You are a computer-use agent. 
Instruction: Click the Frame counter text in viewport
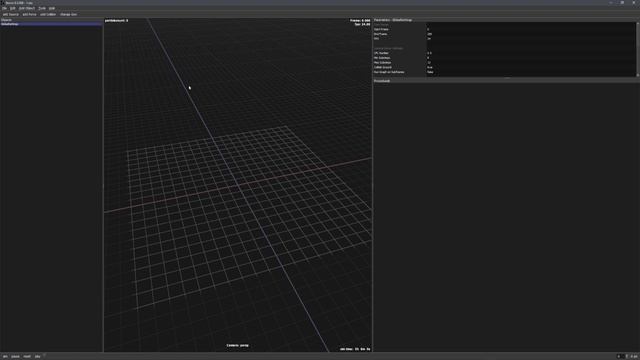pyautogui.click(x=360, y=20)
